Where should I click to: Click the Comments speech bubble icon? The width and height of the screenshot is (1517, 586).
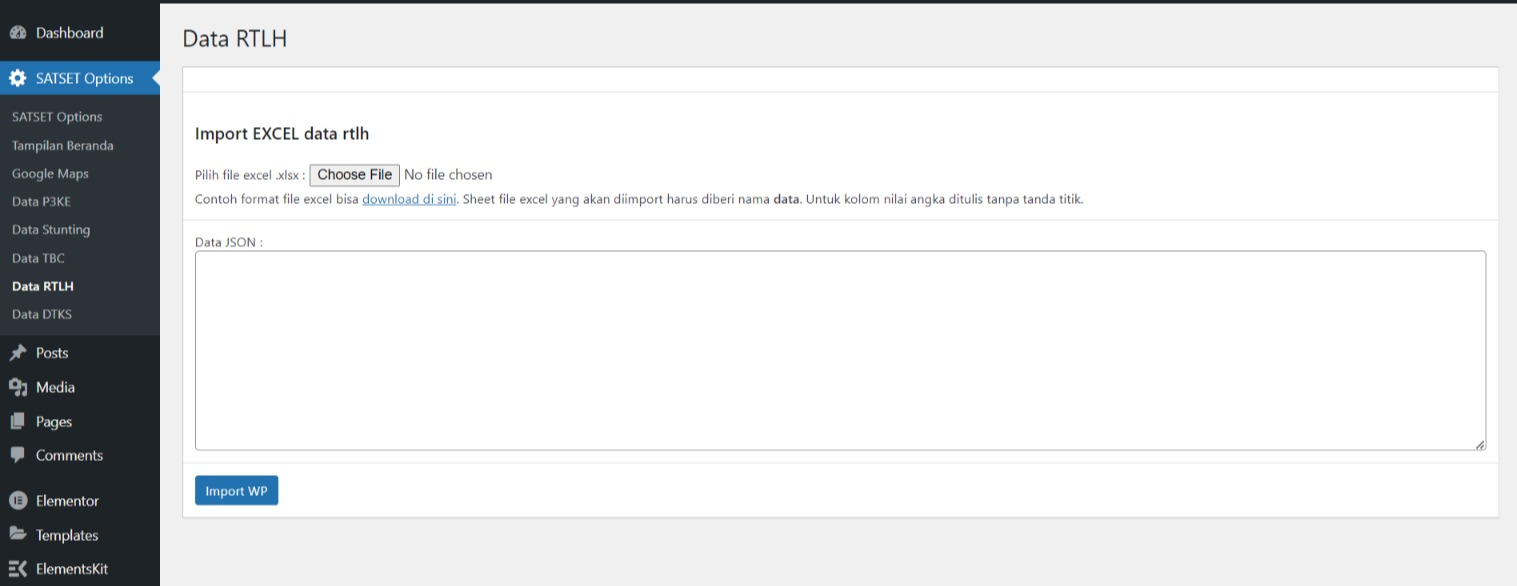(x=18, y=455)
